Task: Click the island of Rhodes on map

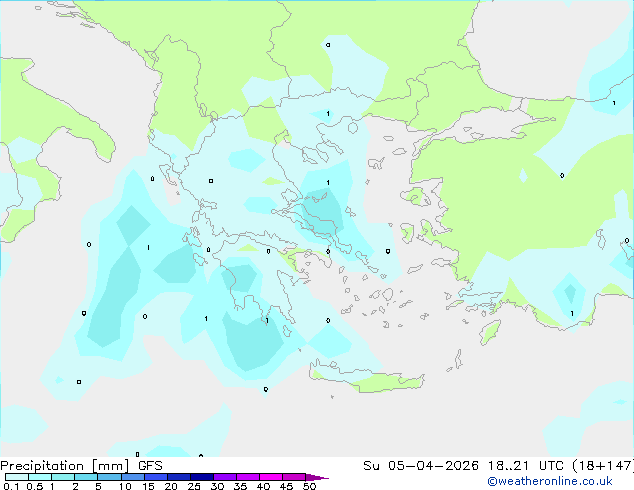Action: coord(490,332)
